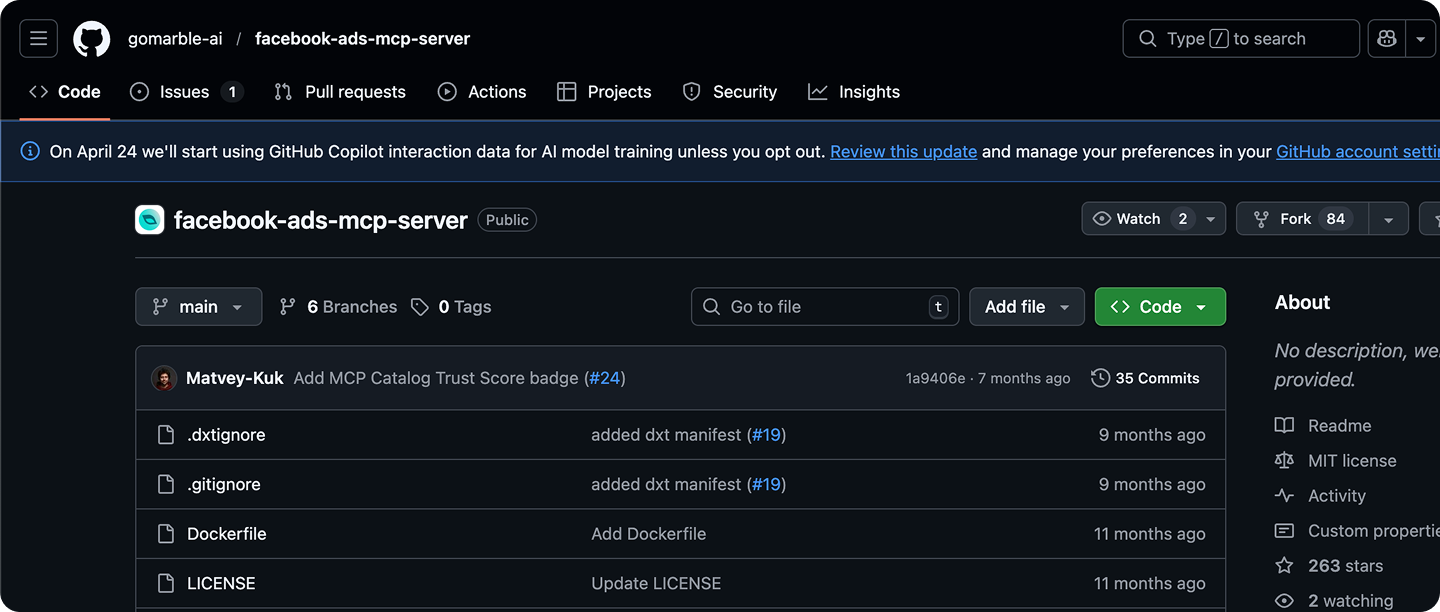Open the LICENSE file

click(x=221, y=583)
